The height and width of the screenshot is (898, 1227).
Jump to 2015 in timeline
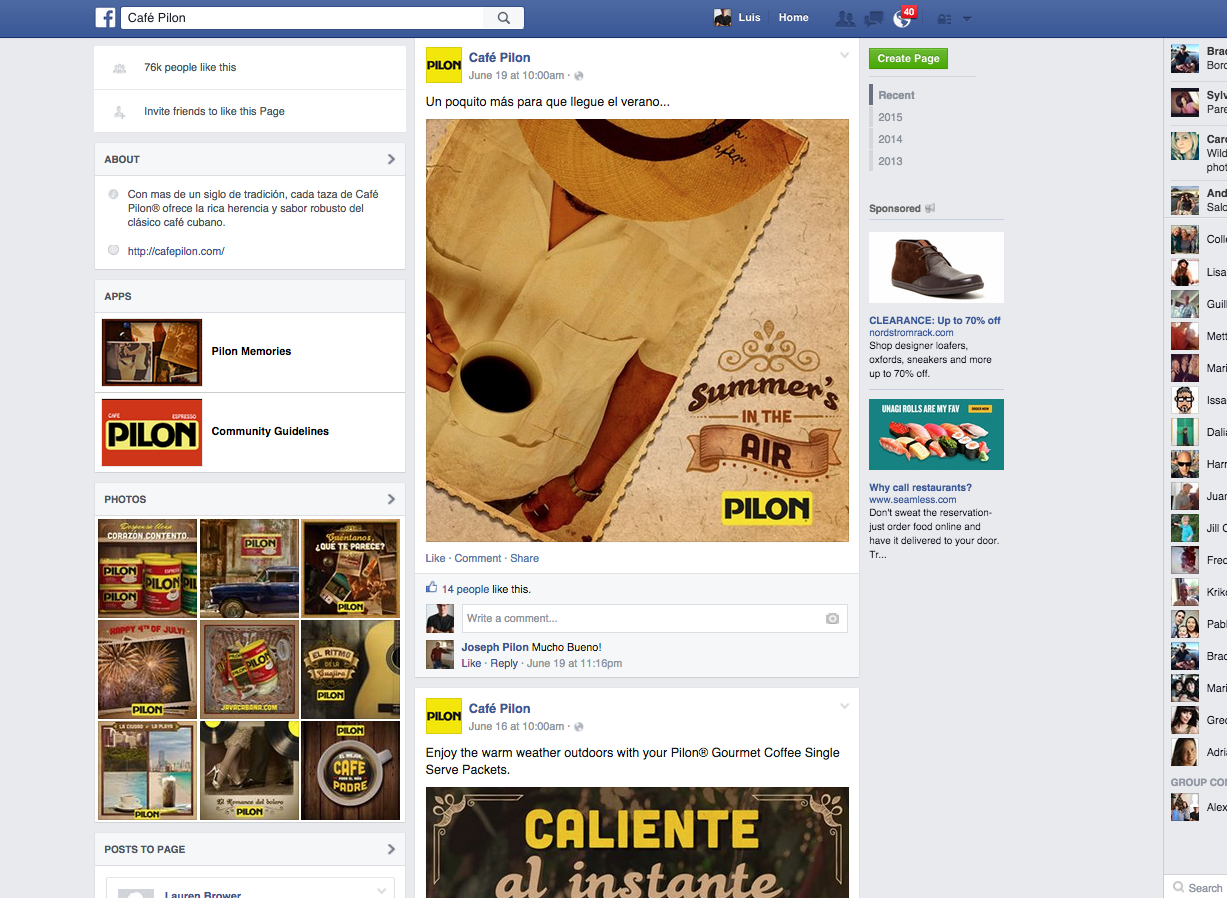click(890, 117)
